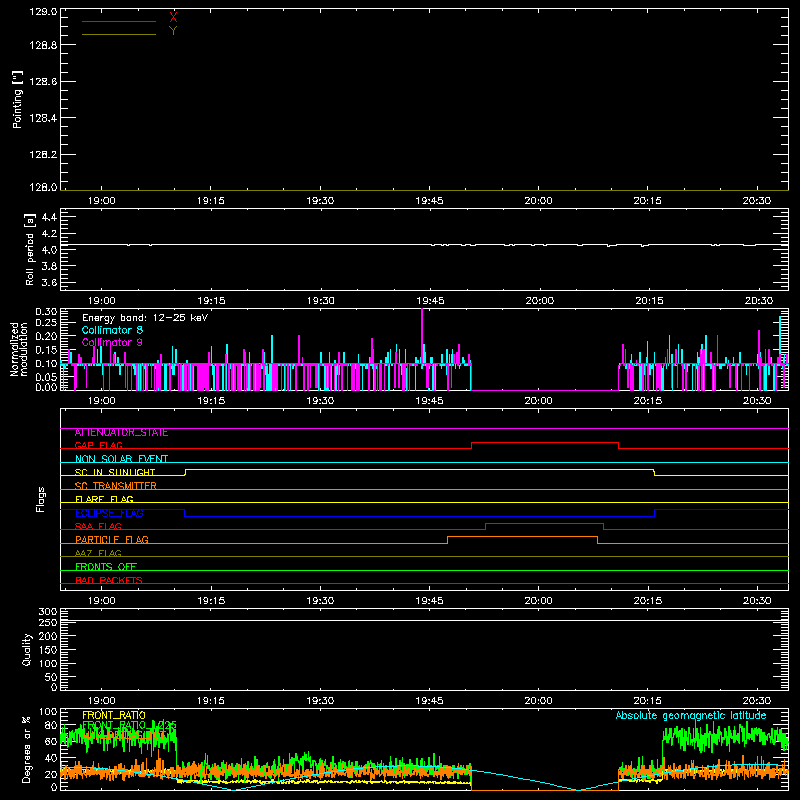The image size is (800, 800).
Task: Click the 3.6 roll period tick
Action: (x=49, y=282)
